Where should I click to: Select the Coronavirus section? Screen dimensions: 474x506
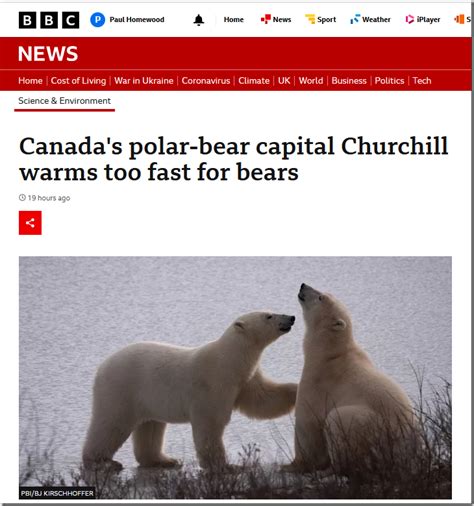206,81
